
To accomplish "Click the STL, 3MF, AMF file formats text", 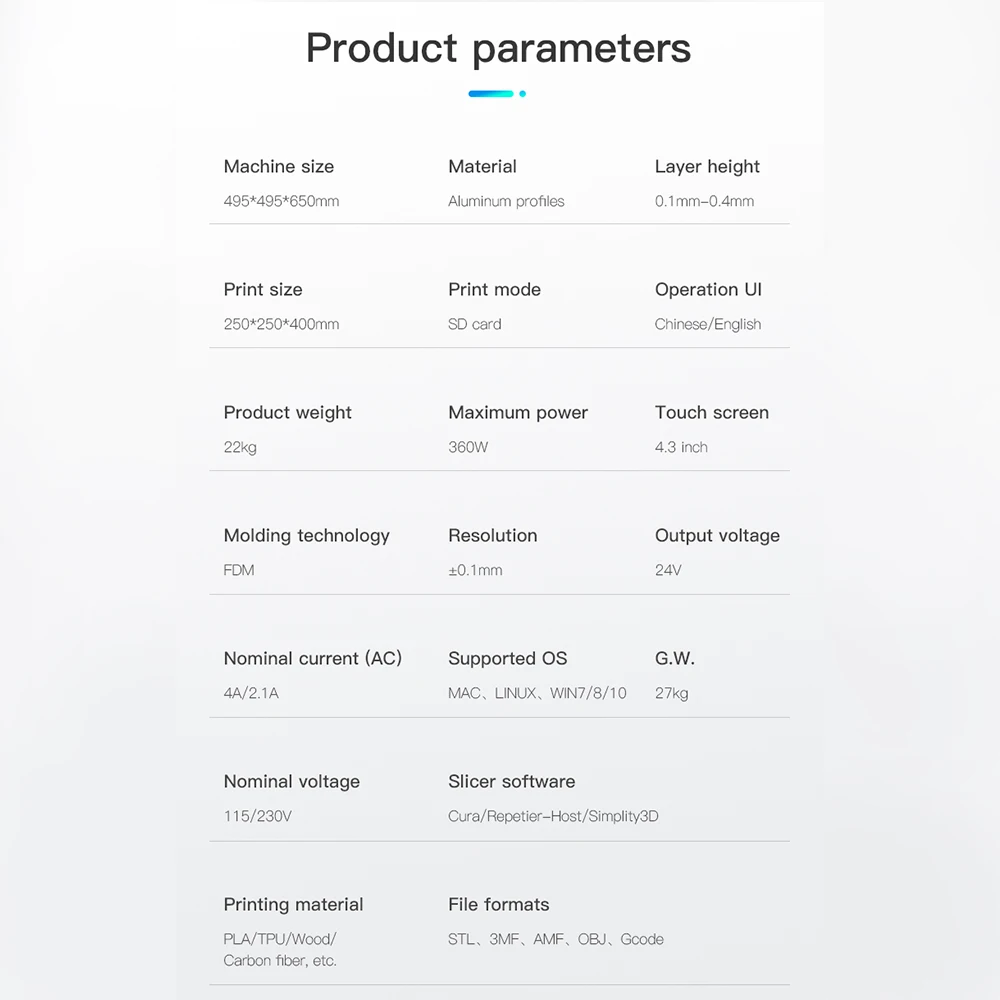I will [x=556, y=939].
